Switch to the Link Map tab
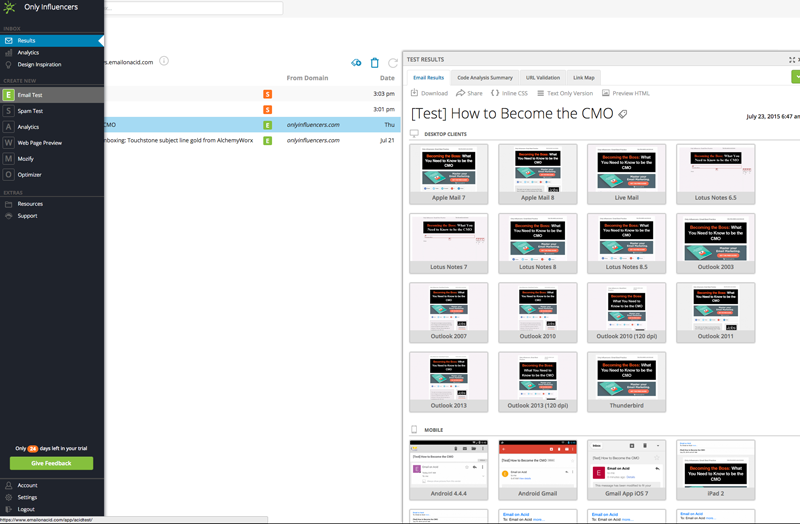This screenshot has width=800, height=524. 584,78
